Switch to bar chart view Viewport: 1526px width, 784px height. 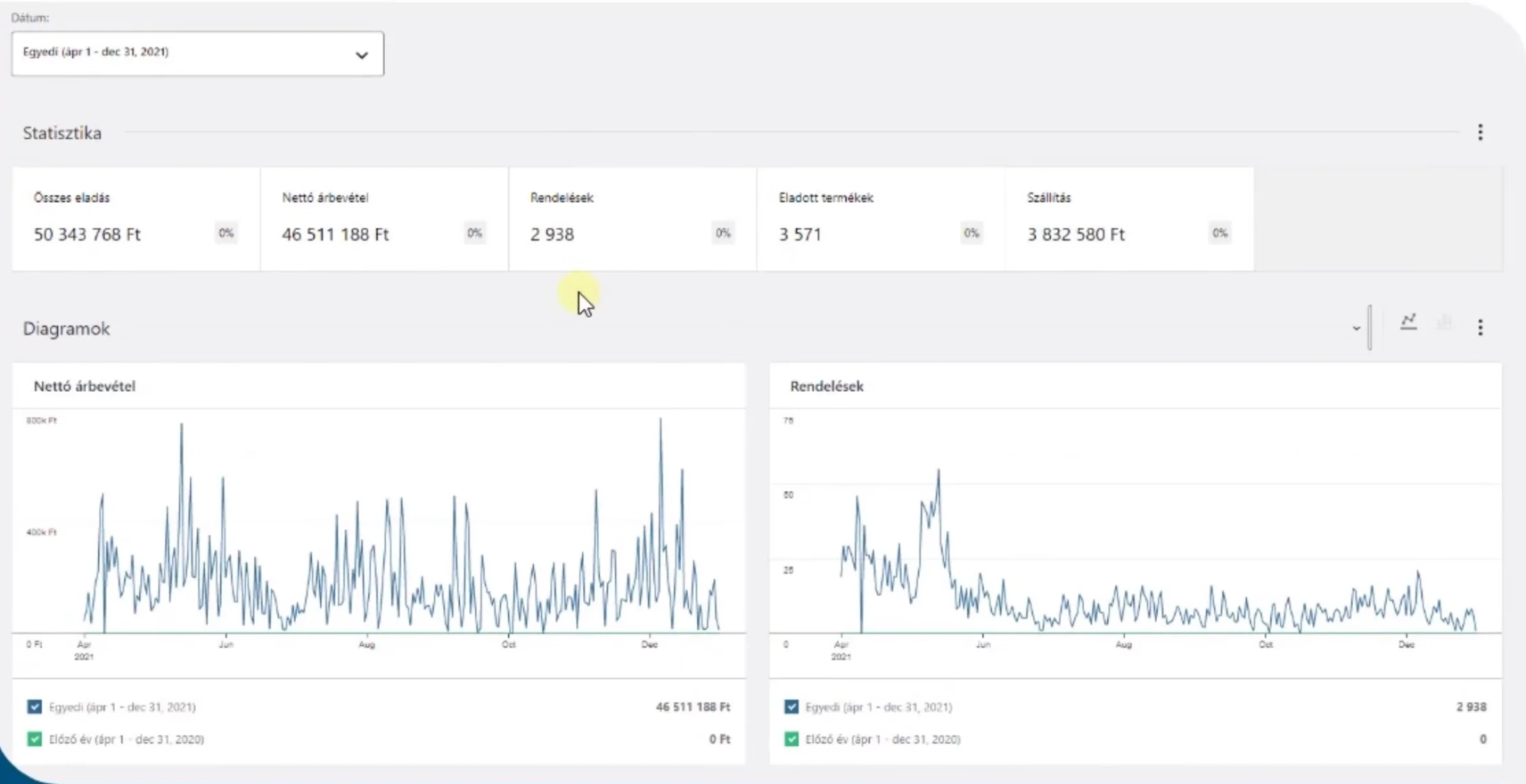pos(1444,322)
